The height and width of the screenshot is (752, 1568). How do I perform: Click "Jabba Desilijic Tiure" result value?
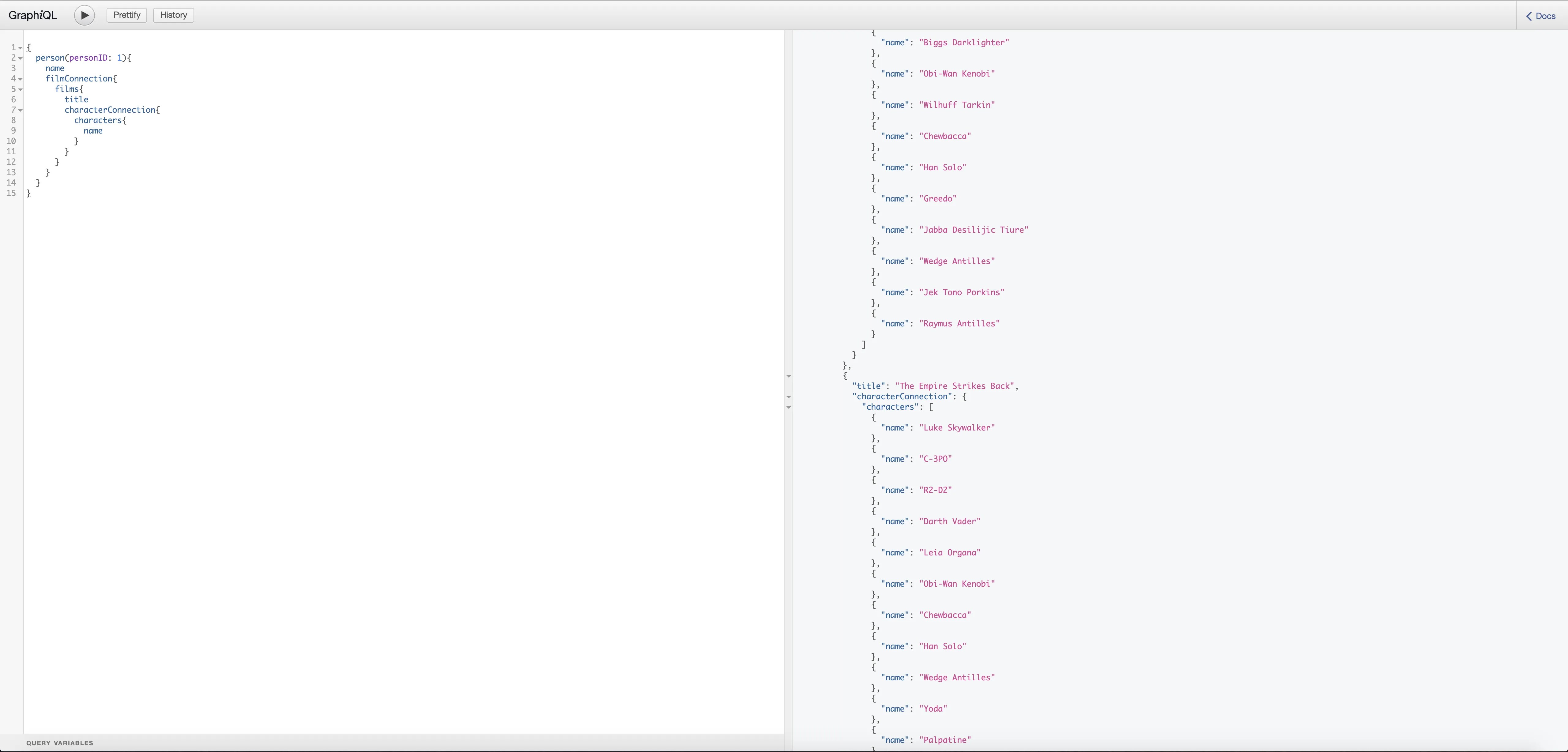click(x=974, y=230)
